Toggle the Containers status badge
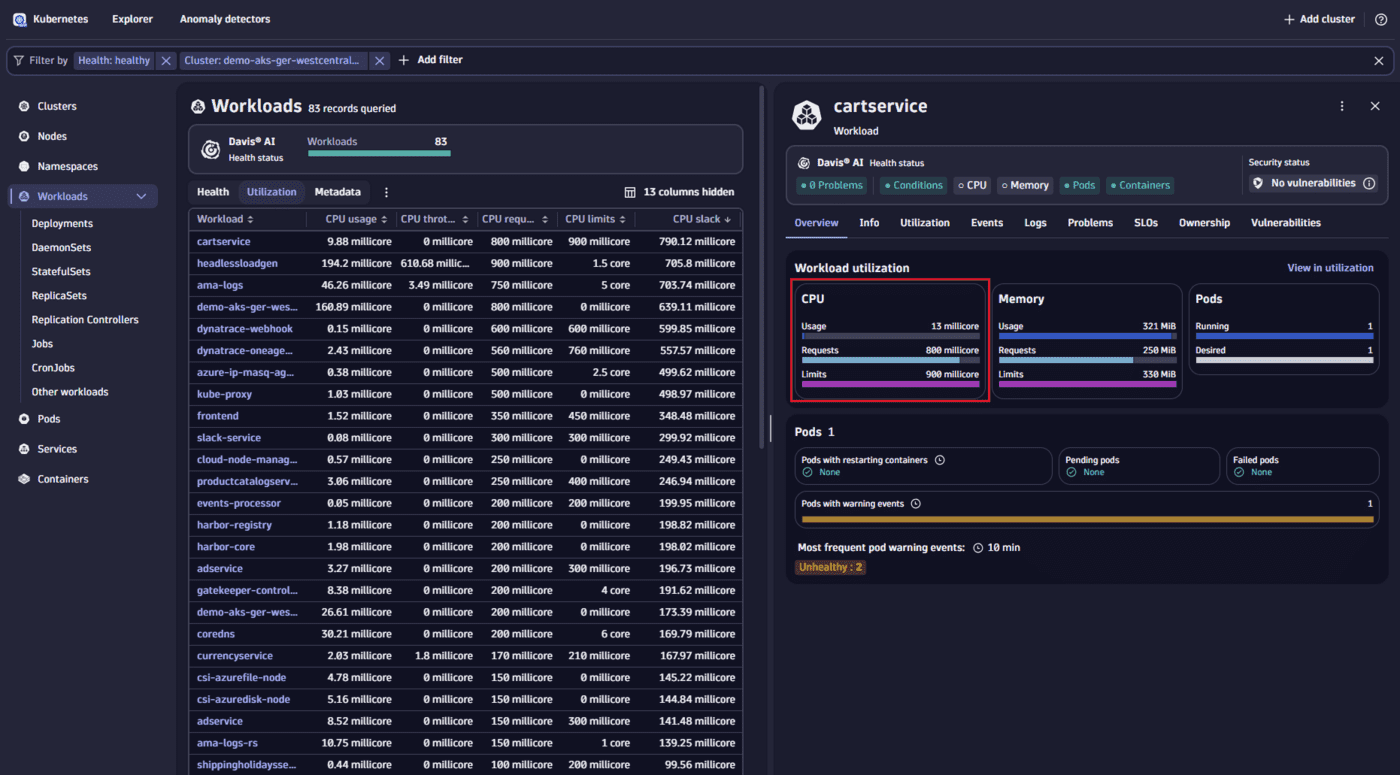Image resolution: width=1400 pixels, height=775 pixels. (1139, 185)
